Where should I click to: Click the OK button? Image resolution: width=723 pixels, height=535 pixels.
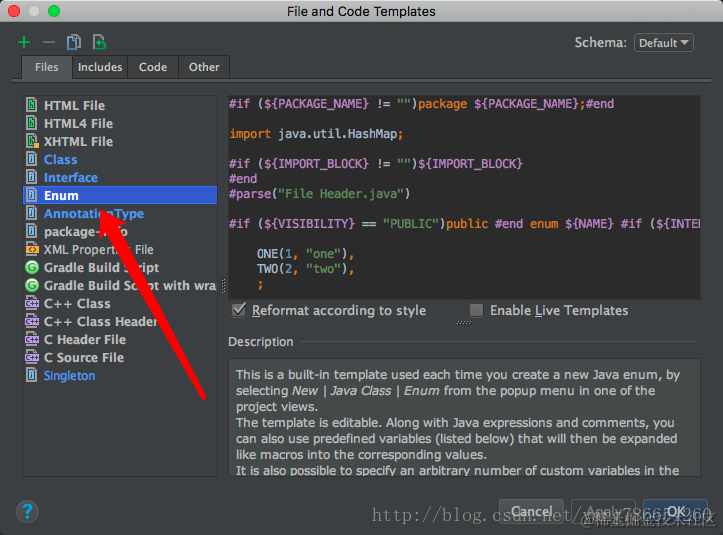676,511
